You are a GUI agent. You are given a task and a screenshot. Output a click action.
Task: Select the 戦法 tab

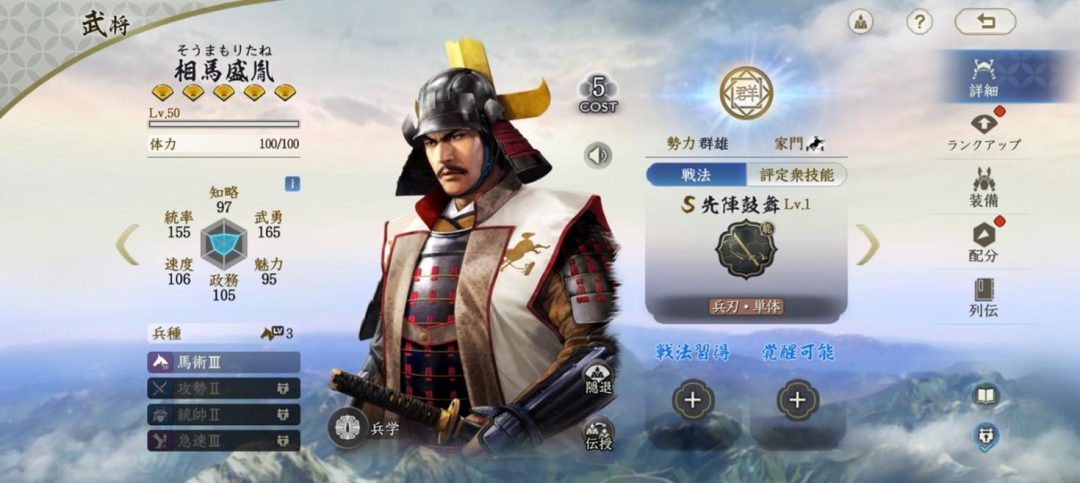point(696,175)
